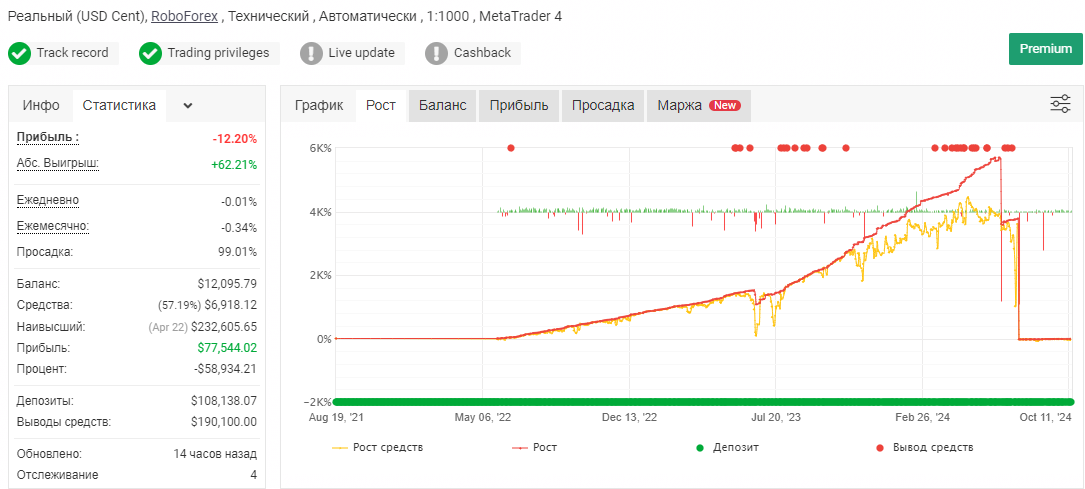Click the Cashback status label
Image resolution: width=1085 pixels, height=489 pixels.
(482, 53)
